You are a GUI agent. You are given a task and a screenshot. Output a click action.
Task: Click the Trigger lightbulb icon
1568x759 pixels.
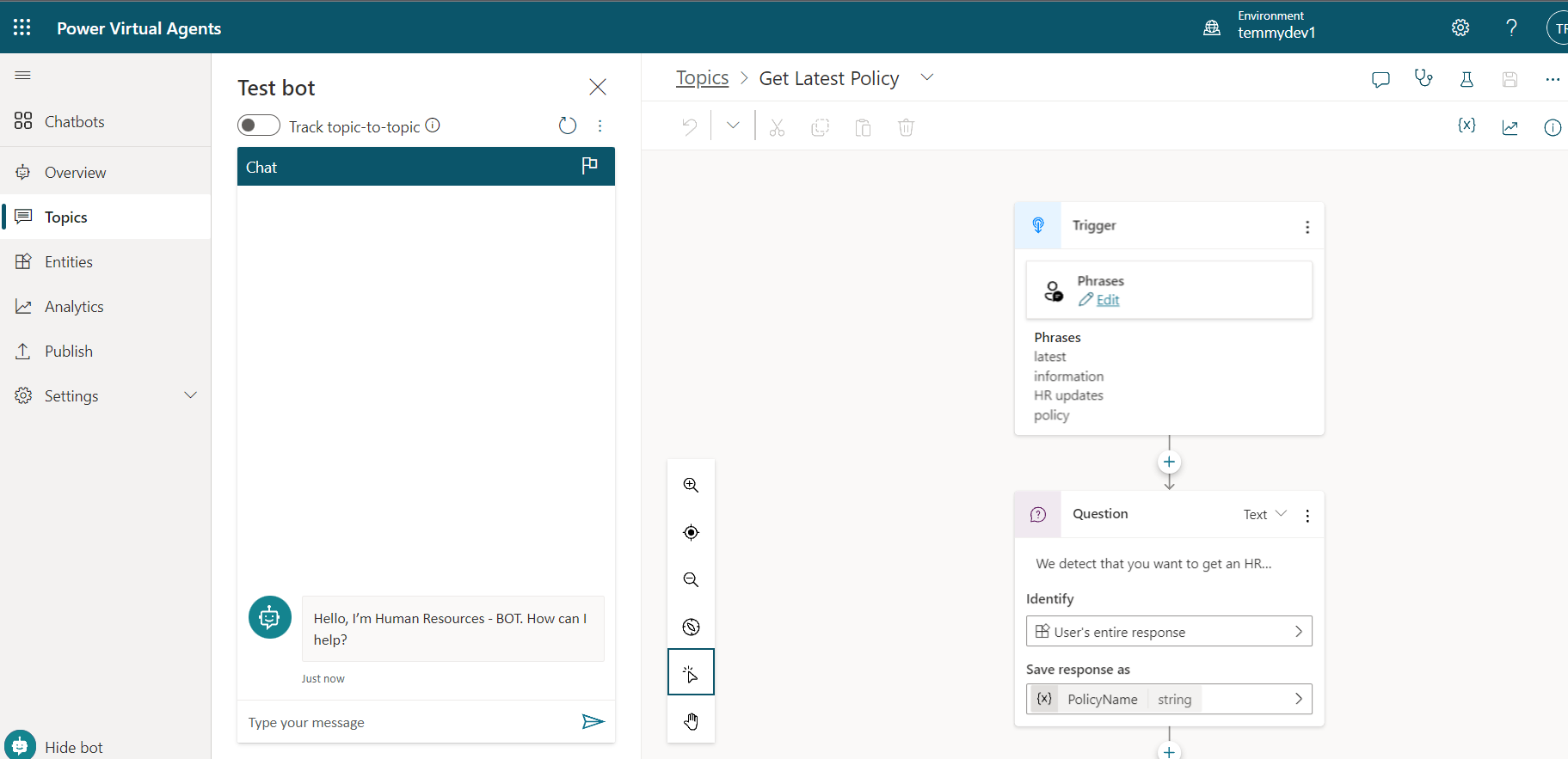click(1038, 225)
